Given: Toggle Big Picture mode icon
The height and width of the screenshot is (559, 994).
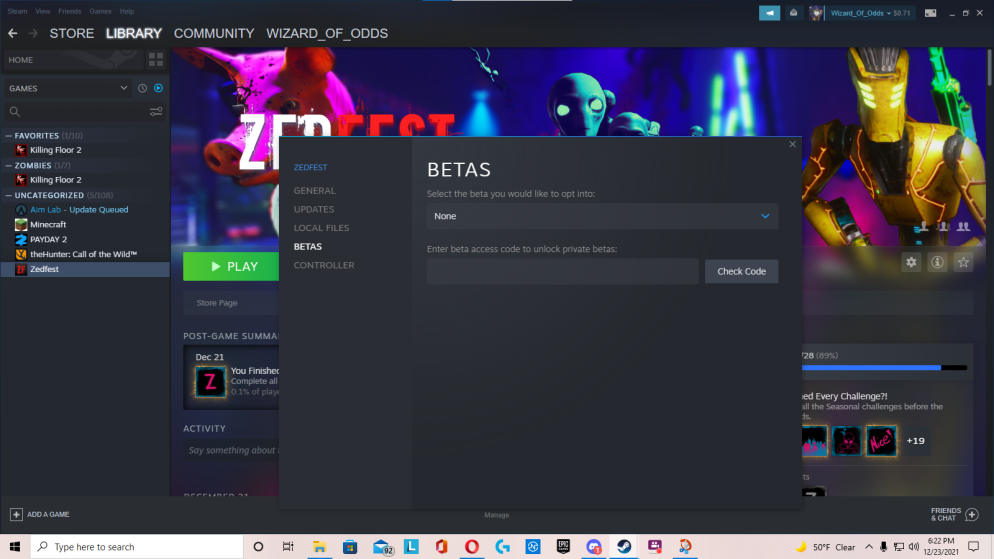Looking at the screenshot, I should point(930,13).
